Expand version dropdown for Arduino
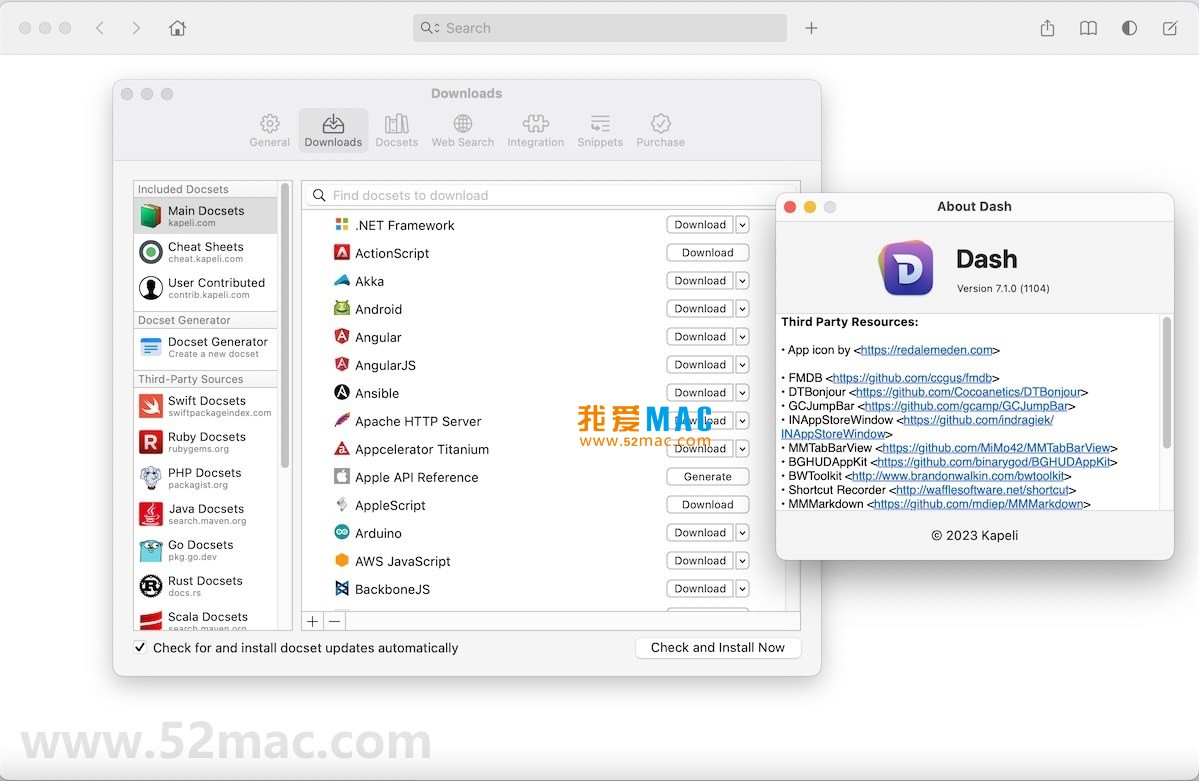Screen dimensions: 1199x781 point(742,532)
